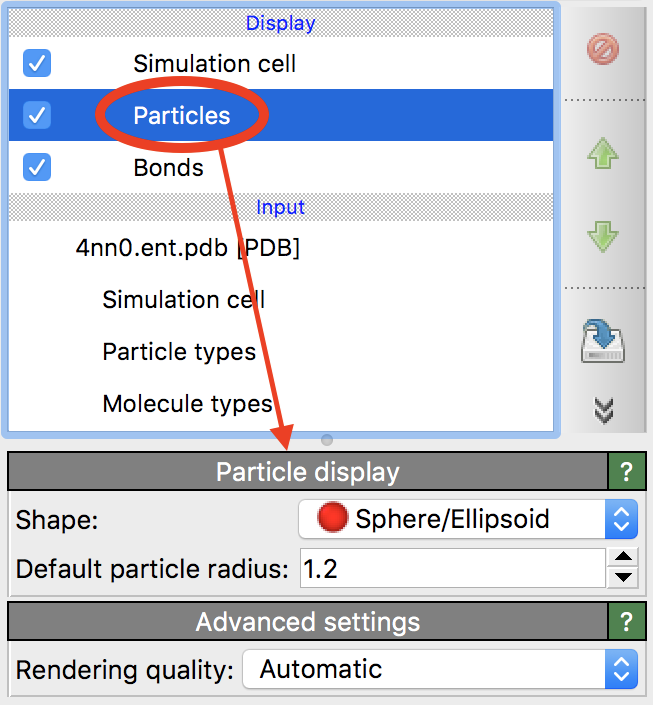Image resolution: width=653 pixels, height=705 pixels.
Task: Open the Rendering quality dropdown
Action: 439,669
